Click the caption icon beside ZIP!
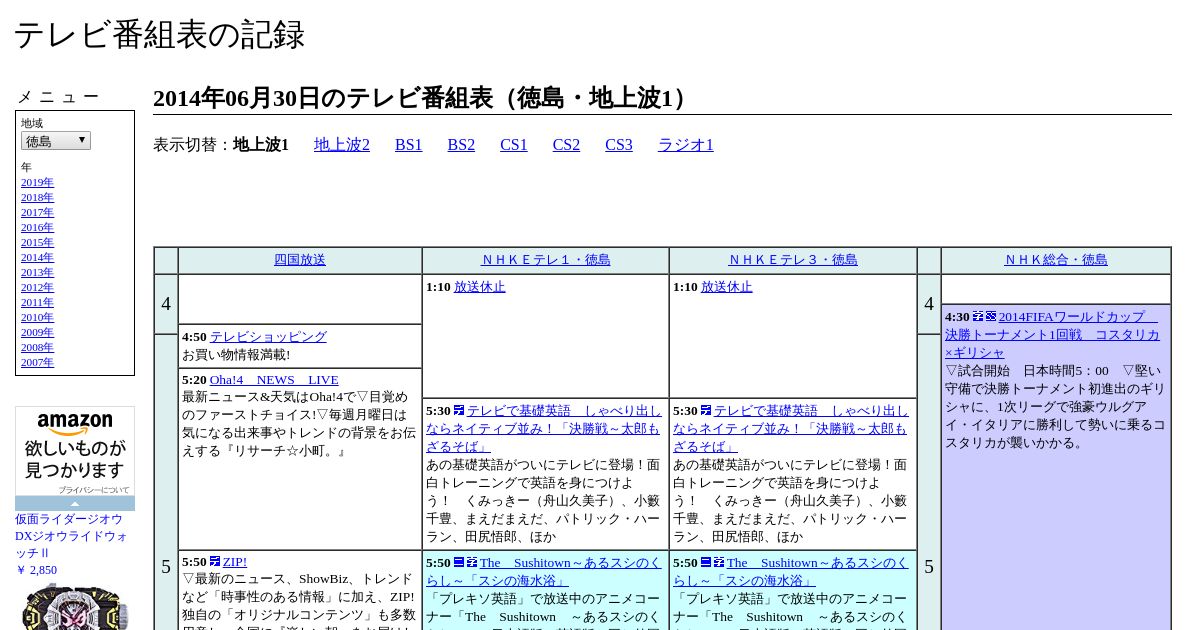The image size is (1200, 630). pyautogui.click(x=215, y=562)
